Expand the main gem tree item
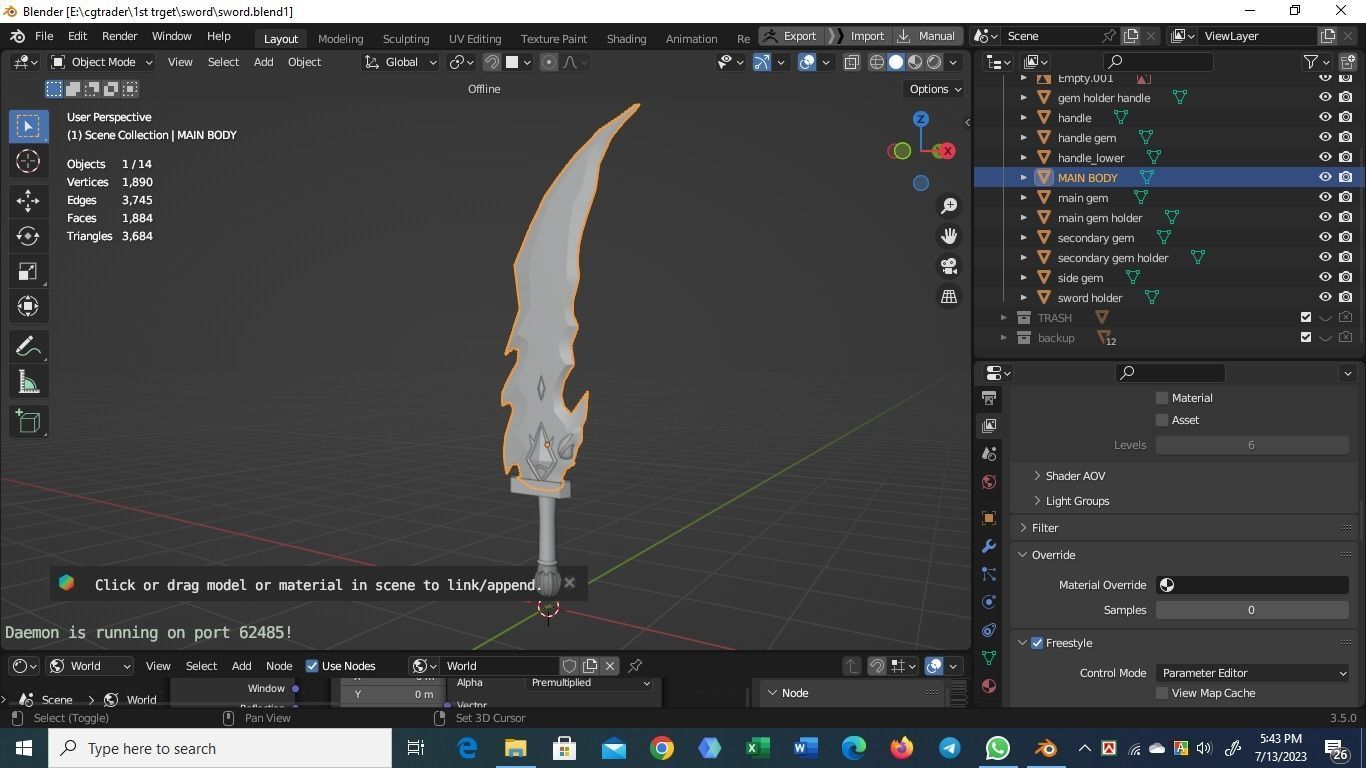 click(x=1023, y=198)
